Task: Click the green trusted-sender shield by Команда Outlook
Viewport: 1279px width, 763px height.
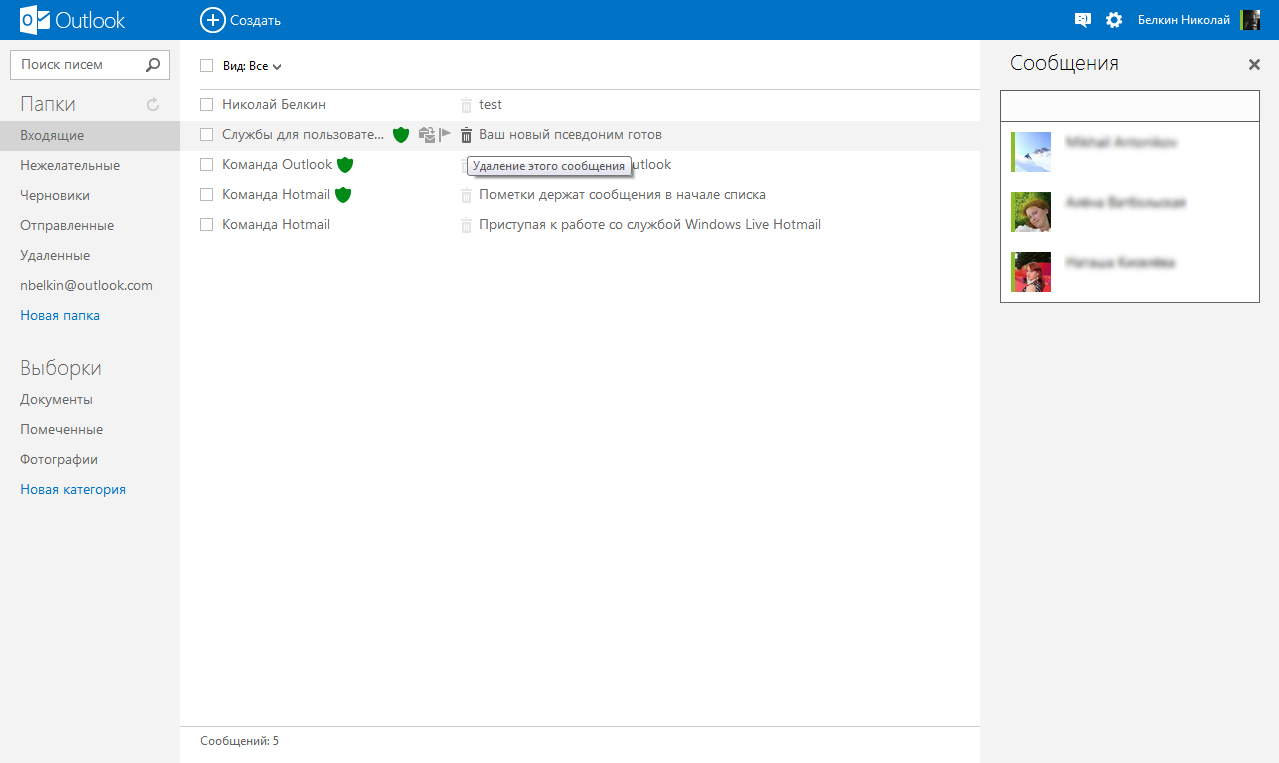Action: [x=345, y=165]
